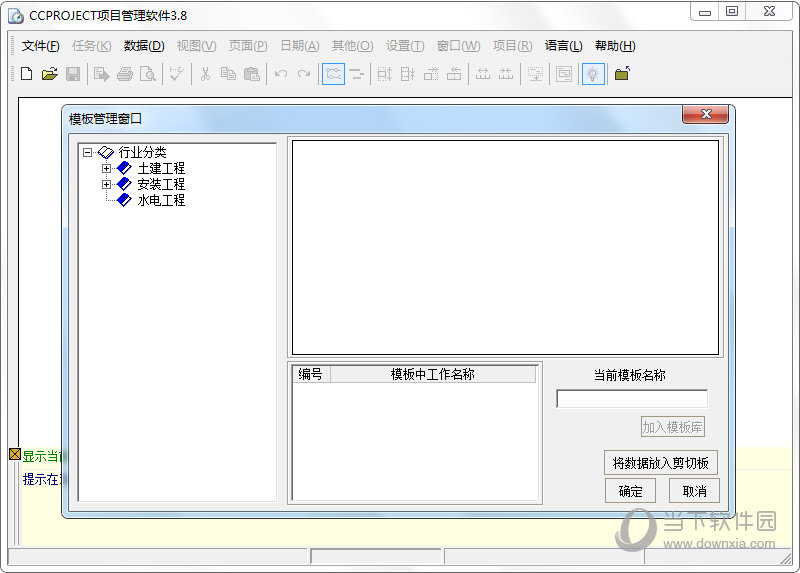Click the 当前模板名称 input field
800x573 pixels.
coord(632,398)
